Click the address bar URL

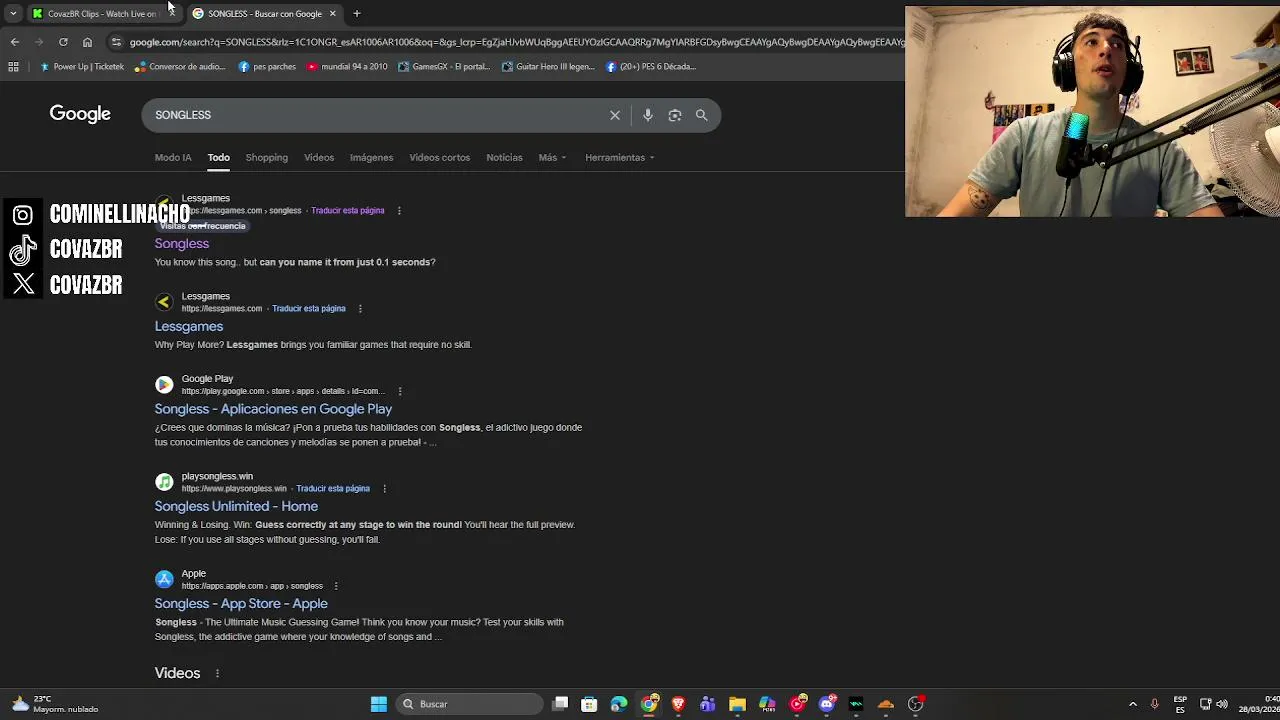coord(515,42)
